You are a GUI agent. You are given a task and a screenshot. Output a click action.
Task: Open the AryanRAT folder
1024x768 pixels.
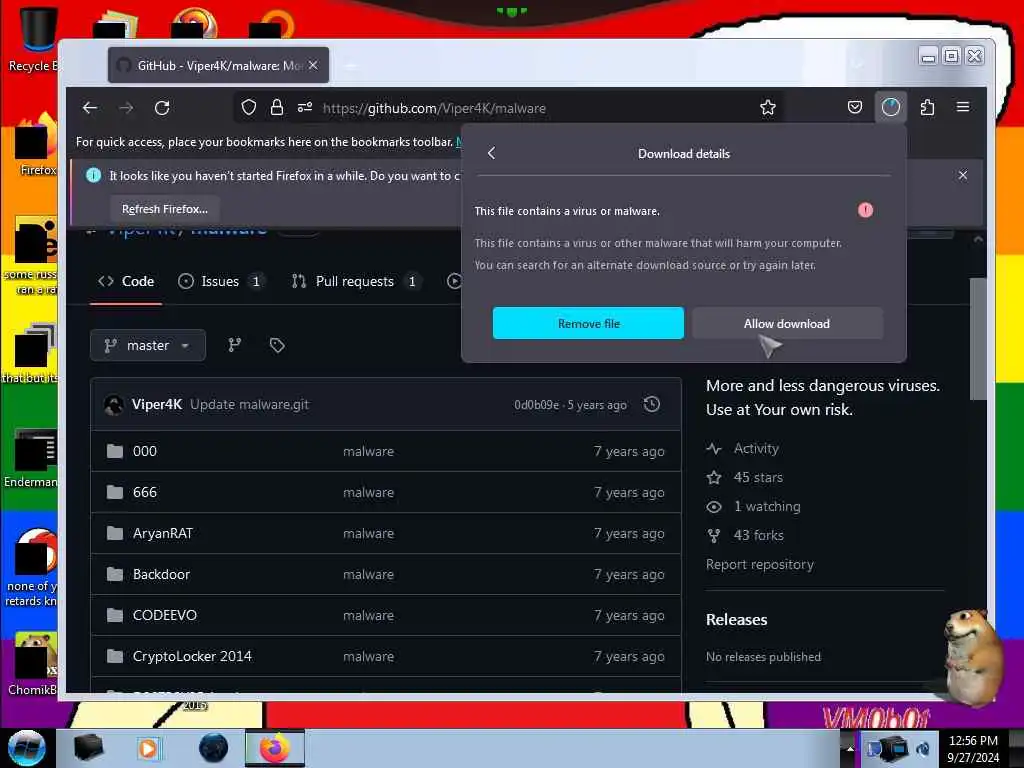(163, 534)
